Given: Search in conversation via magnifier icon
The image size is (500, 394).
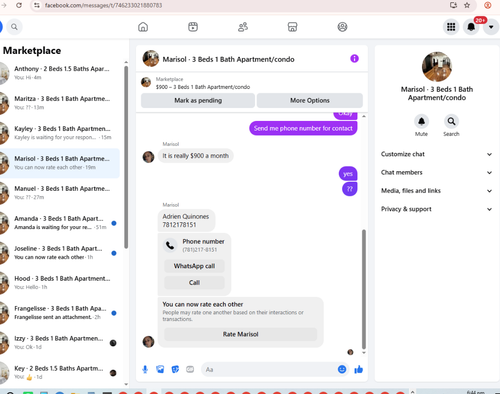Looking at the screenshot, I should 451,121.
